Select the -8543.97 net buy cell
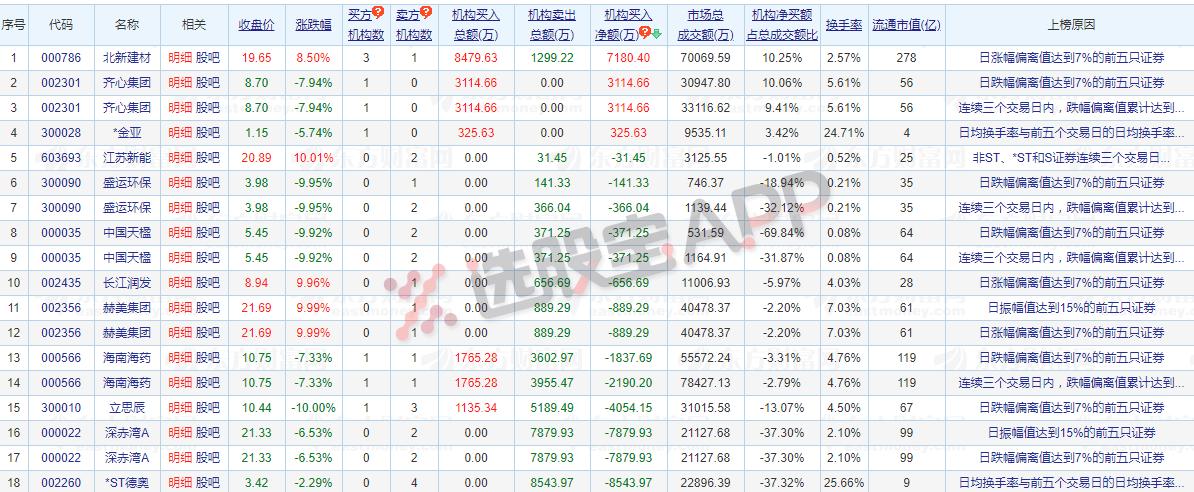This screenshot has width=1194, height=492. [628, 482]
